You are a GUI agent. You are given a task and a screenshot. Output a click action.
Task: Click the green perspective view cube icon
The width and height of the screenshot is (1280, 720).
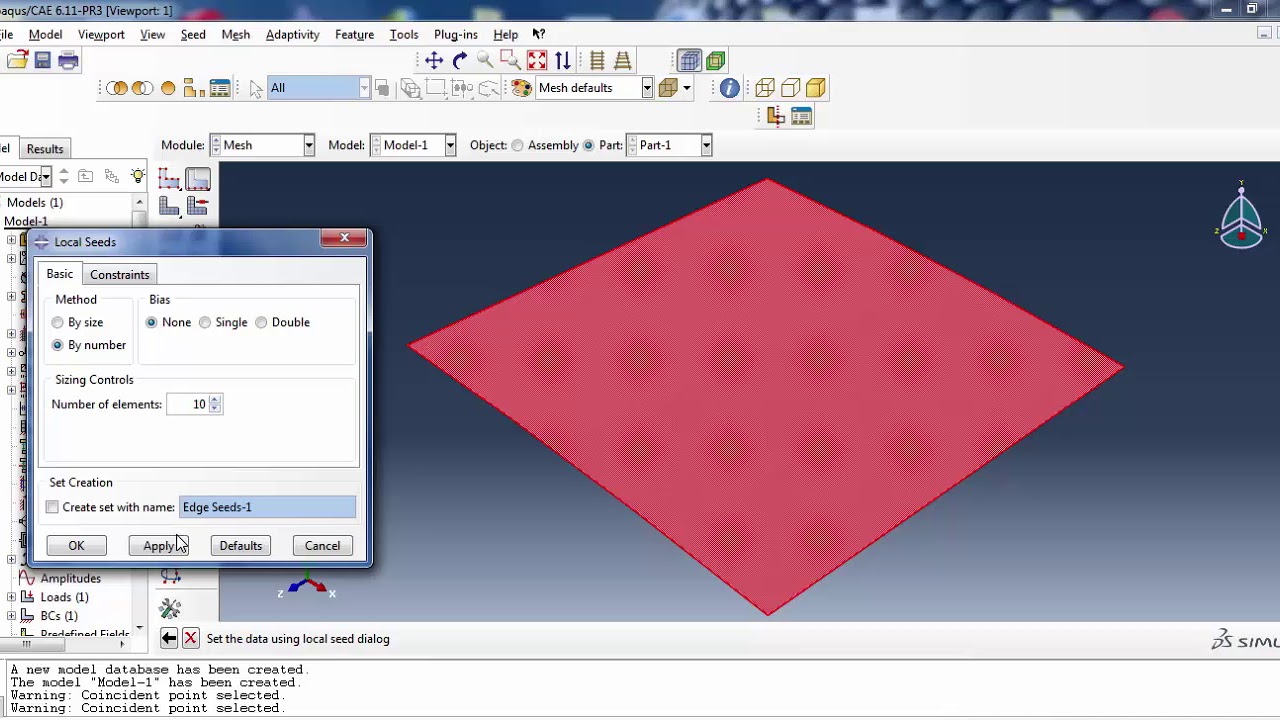click(715, 61)
